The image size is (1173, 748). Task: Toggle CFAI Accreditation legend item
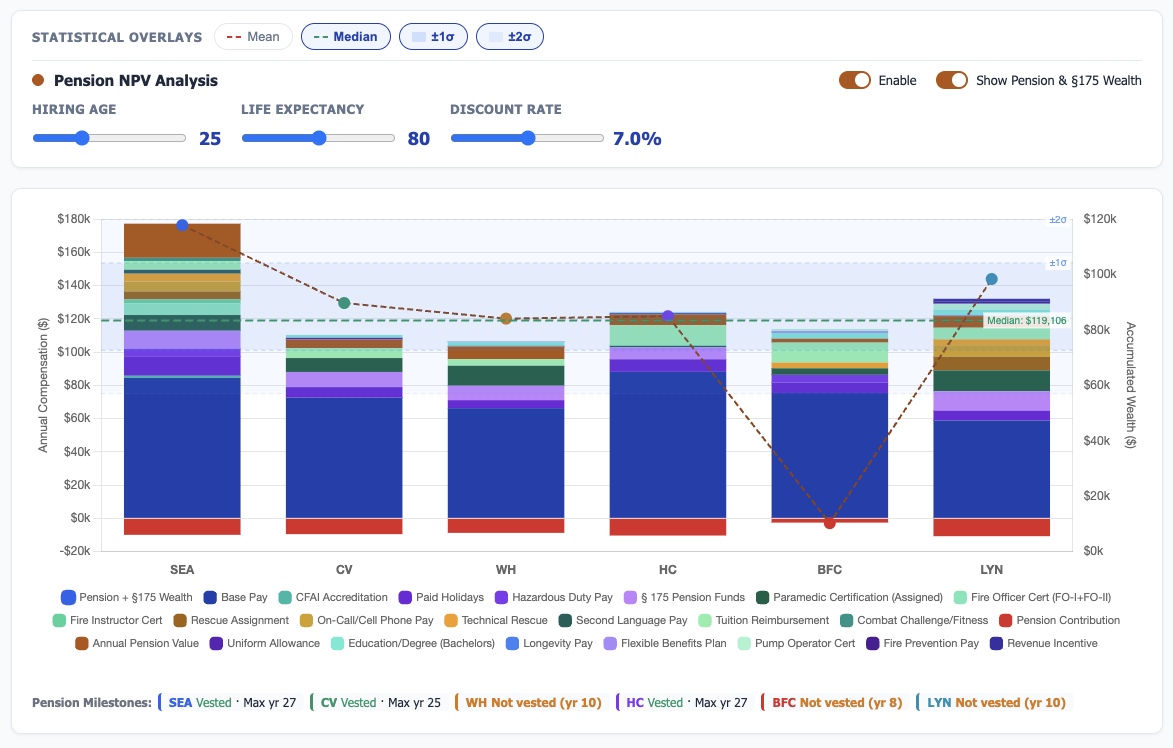(x=333, y=598)
